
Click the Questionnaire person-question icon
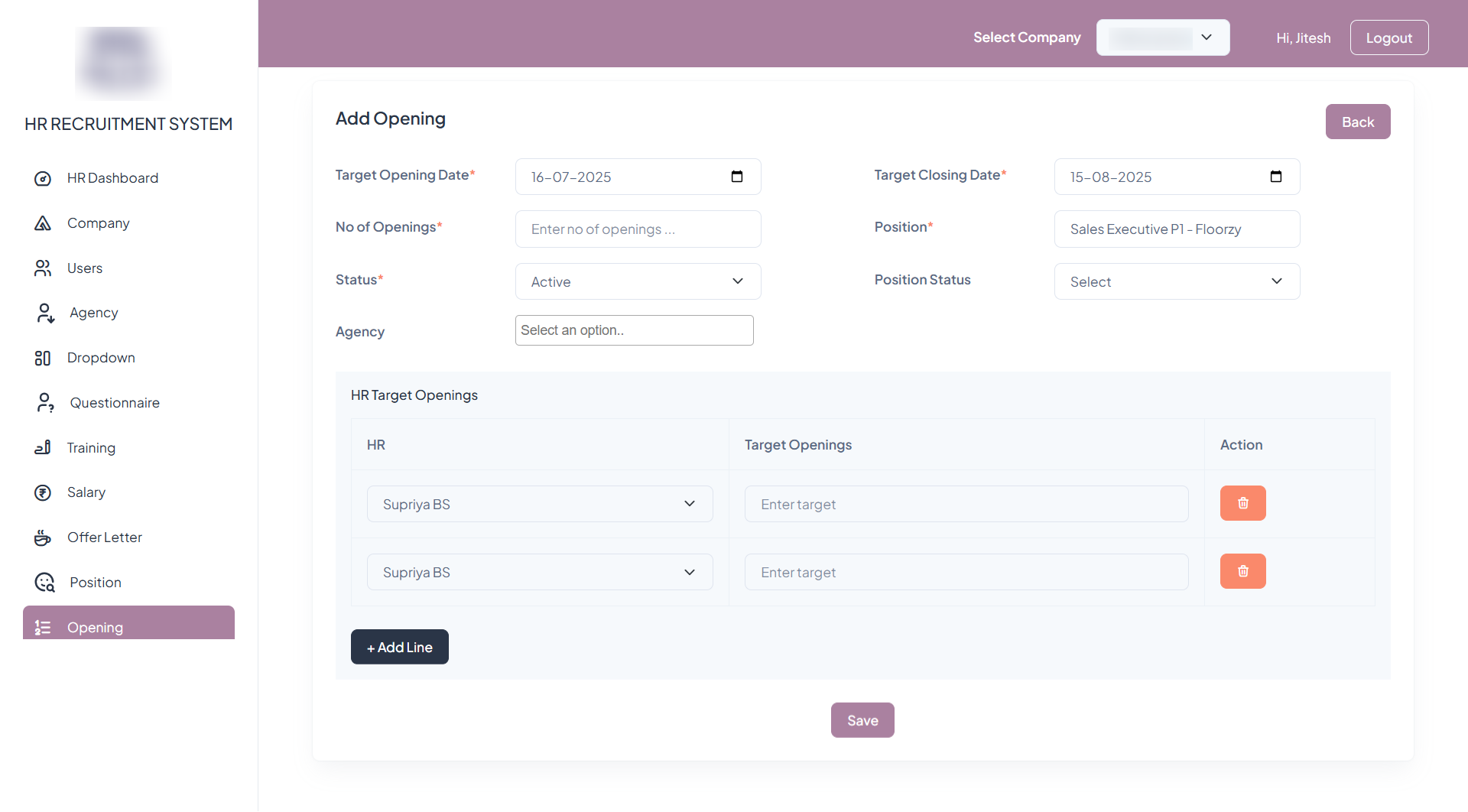pyautogui.click(x=45, y=403)
